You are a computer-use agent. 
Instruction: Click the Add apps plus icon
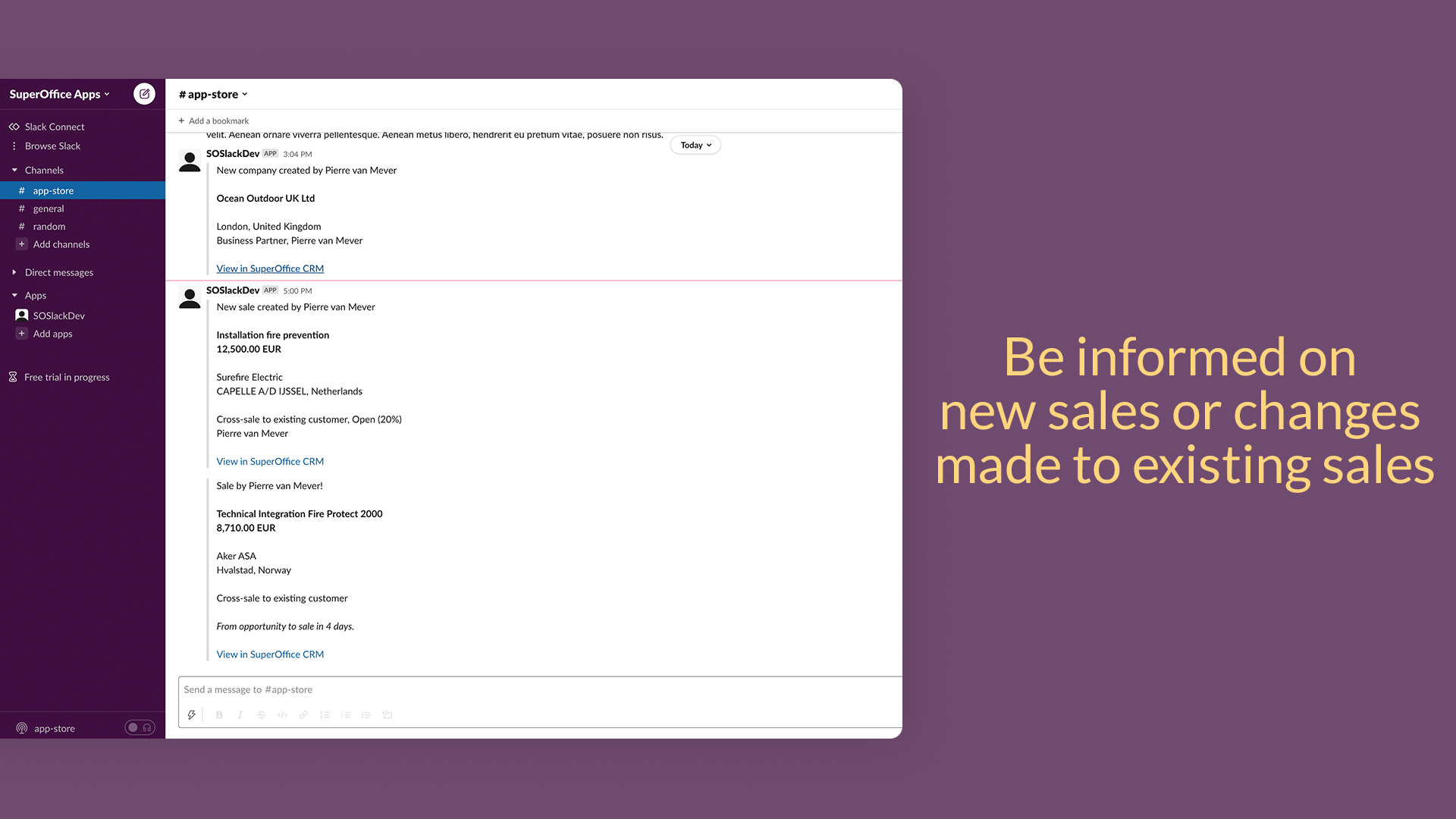22,333
